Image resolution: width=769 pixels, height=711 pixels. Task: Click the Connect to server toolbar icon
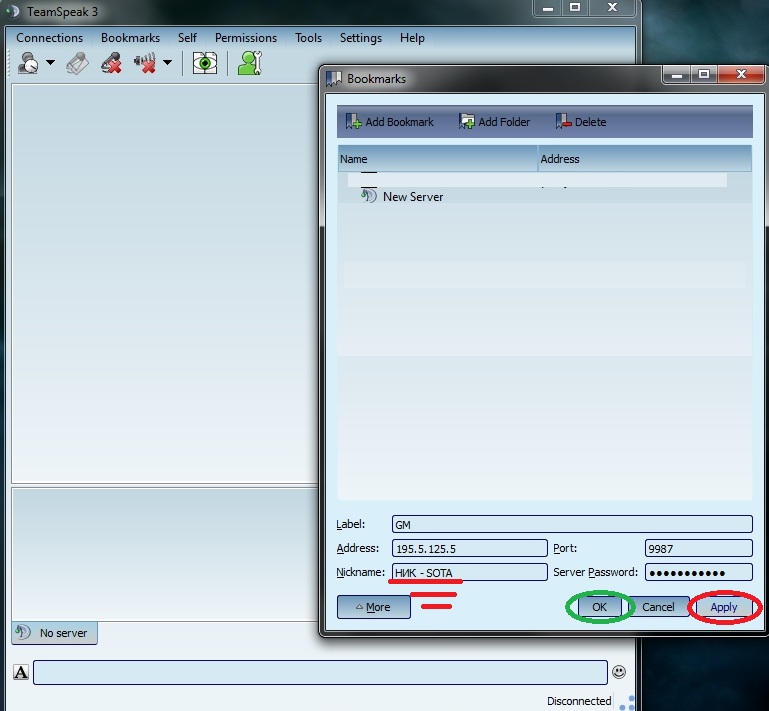click(28, 63)
